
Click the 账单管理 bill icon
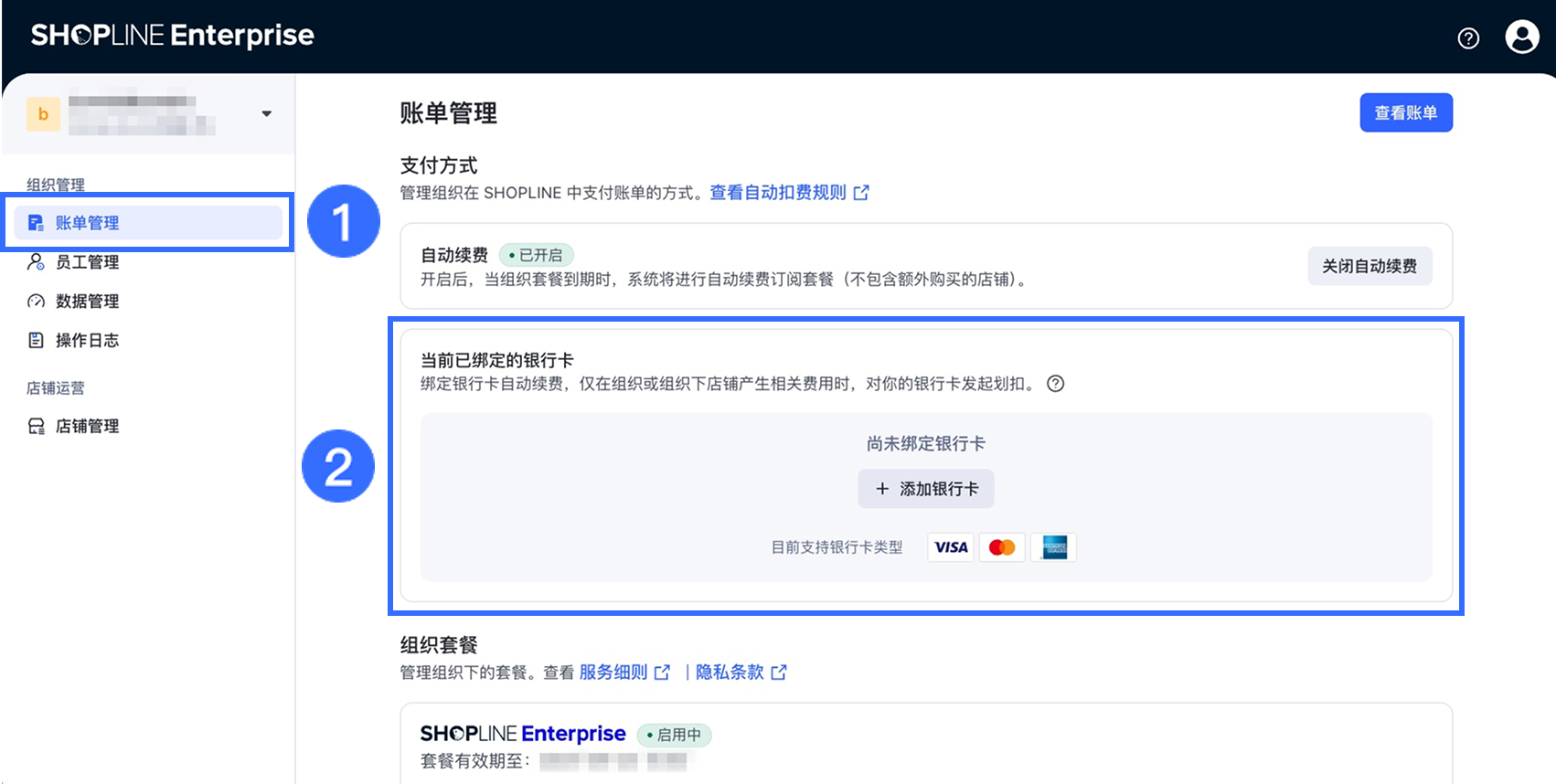pyautogui.click(x=36, y=223)
